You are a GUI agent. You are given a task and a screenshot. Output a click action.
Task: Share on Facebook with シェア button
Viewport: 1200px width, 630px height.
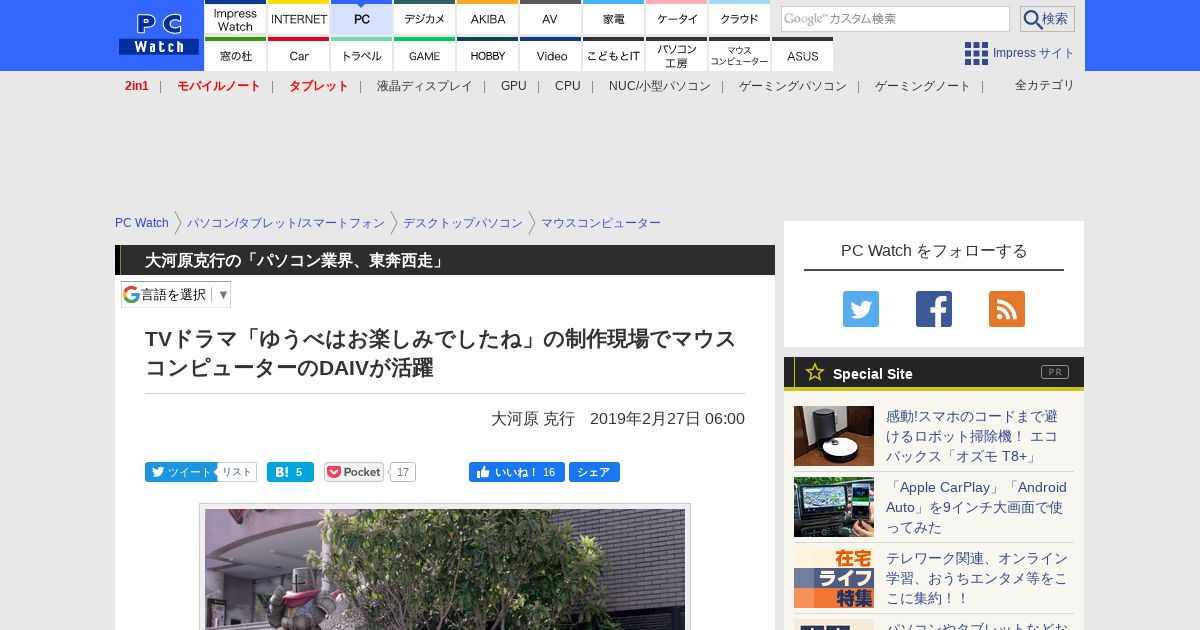click(594, 472)
